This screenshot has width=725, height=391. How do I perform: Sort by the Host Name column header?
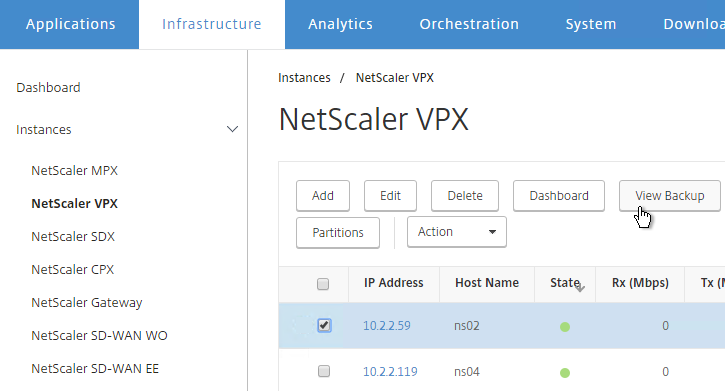click(487, 283)
